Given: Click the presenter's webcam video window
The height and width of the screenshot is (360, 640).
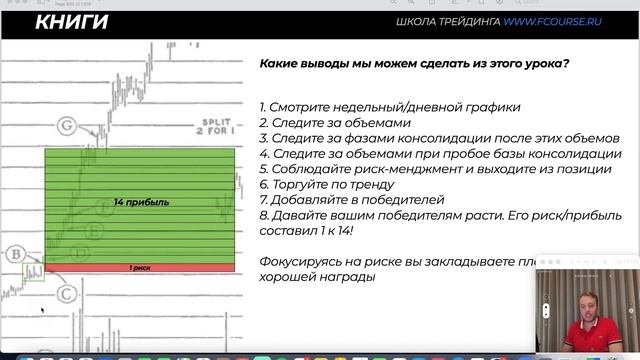Looking at the screenshot, I should point(588,304).
